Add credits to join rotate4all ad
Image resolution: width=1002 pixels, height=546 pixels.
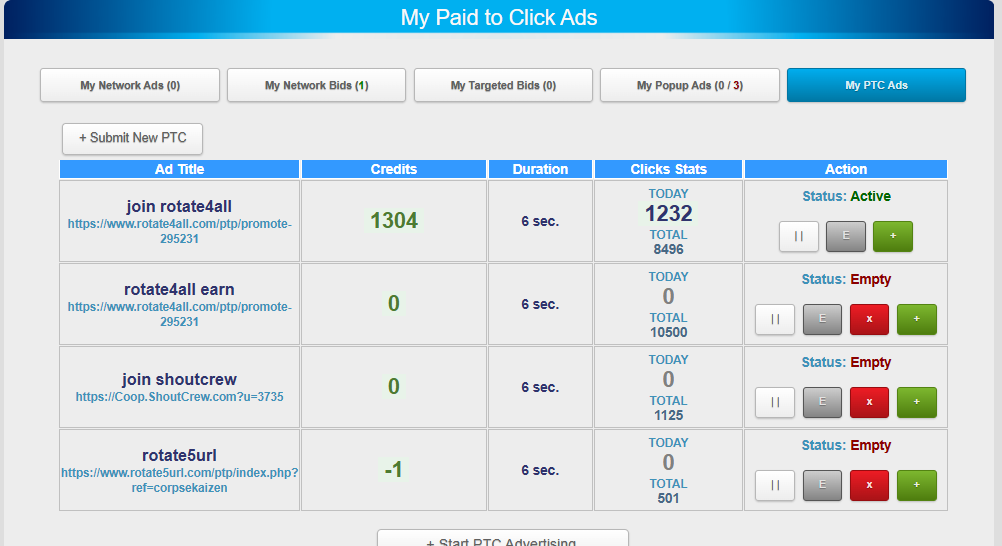coord(893,236)
